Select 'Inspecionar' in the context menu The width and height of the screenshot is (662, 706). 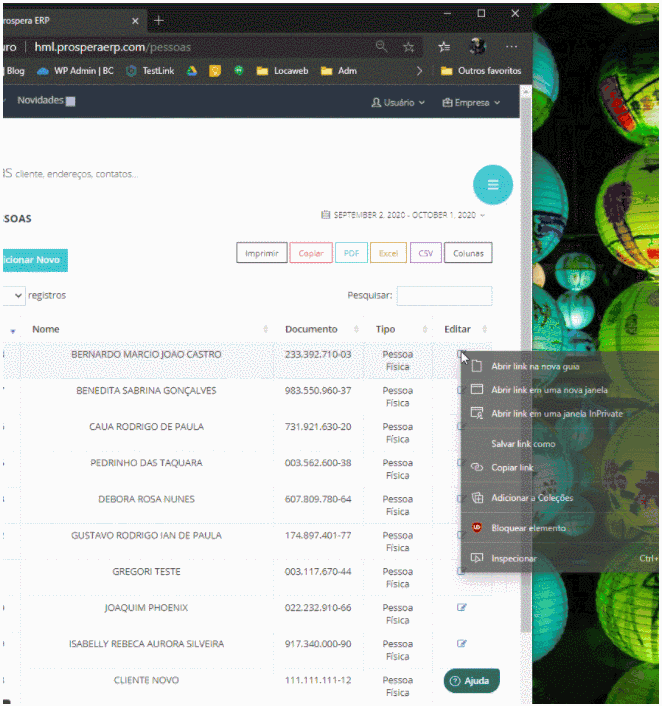[514, 558]
